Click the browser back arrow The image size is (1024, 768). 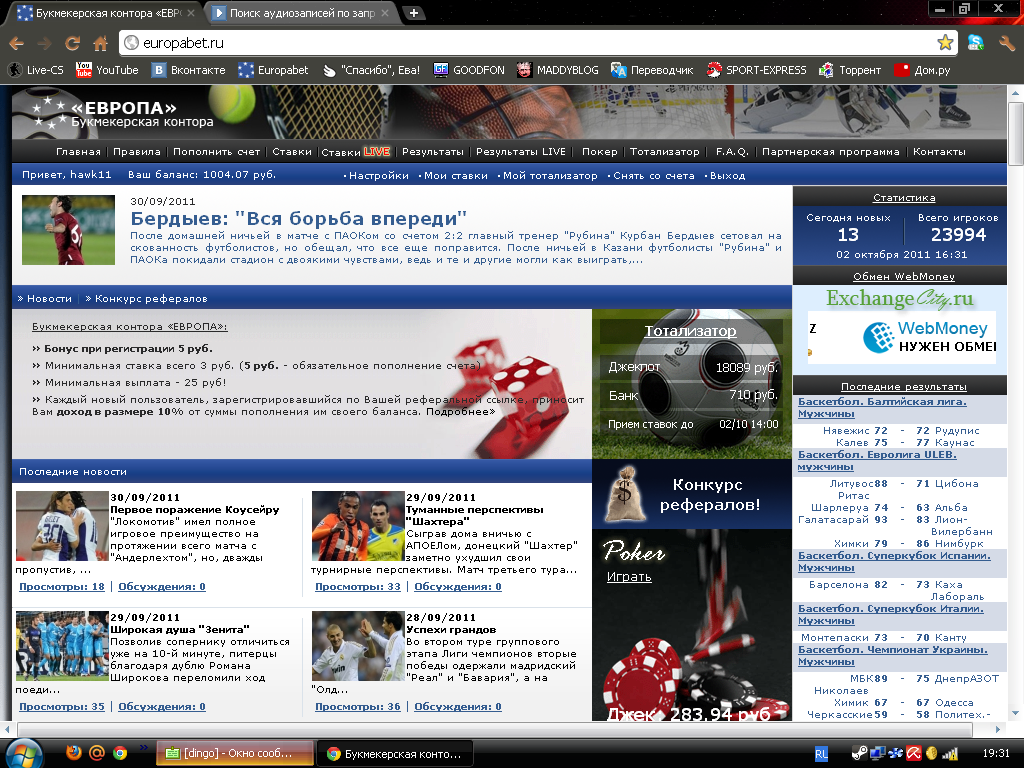point(17,43)
